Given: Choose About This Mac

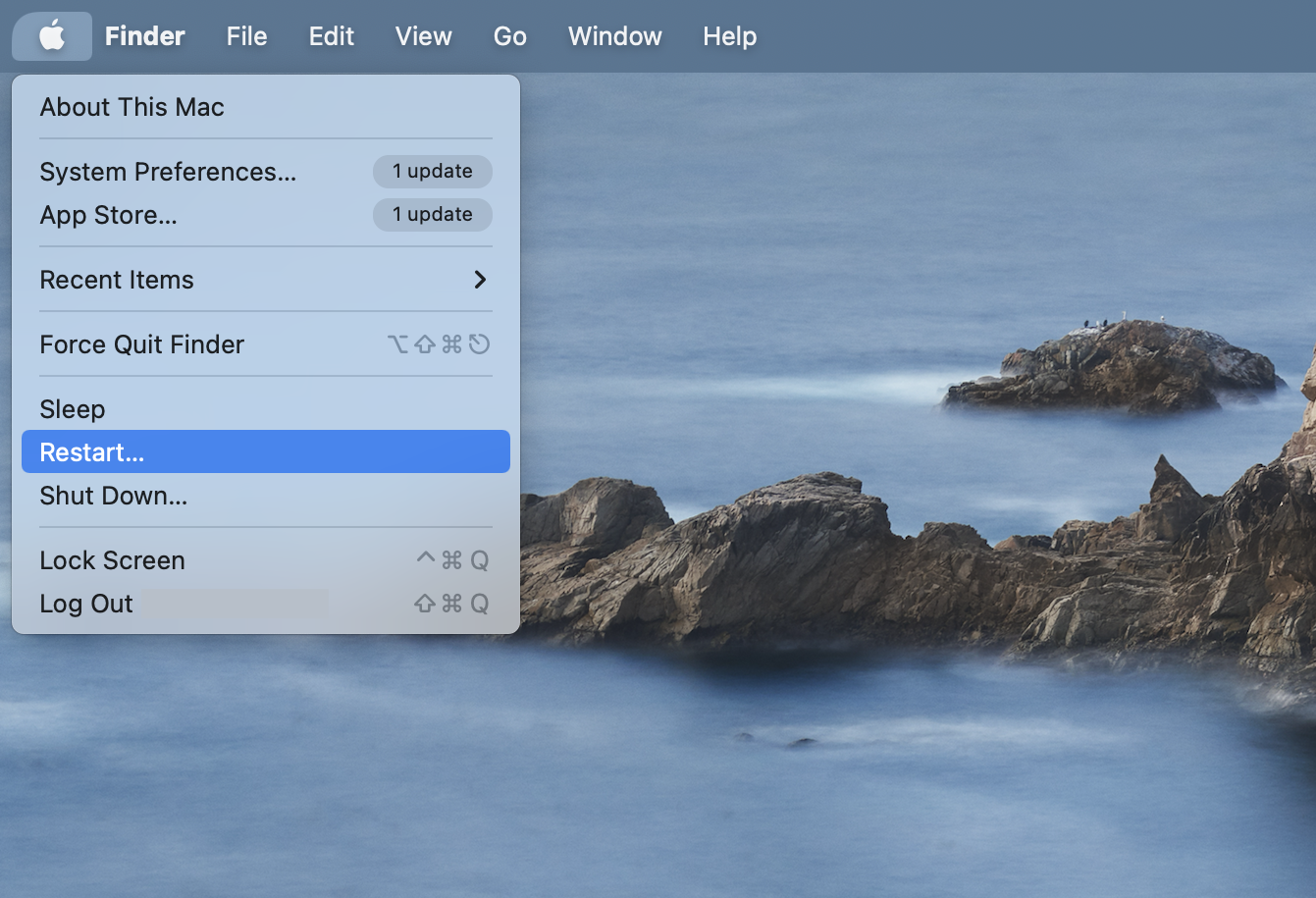Looking at the screenshot, I should click(x=266, y=107).
